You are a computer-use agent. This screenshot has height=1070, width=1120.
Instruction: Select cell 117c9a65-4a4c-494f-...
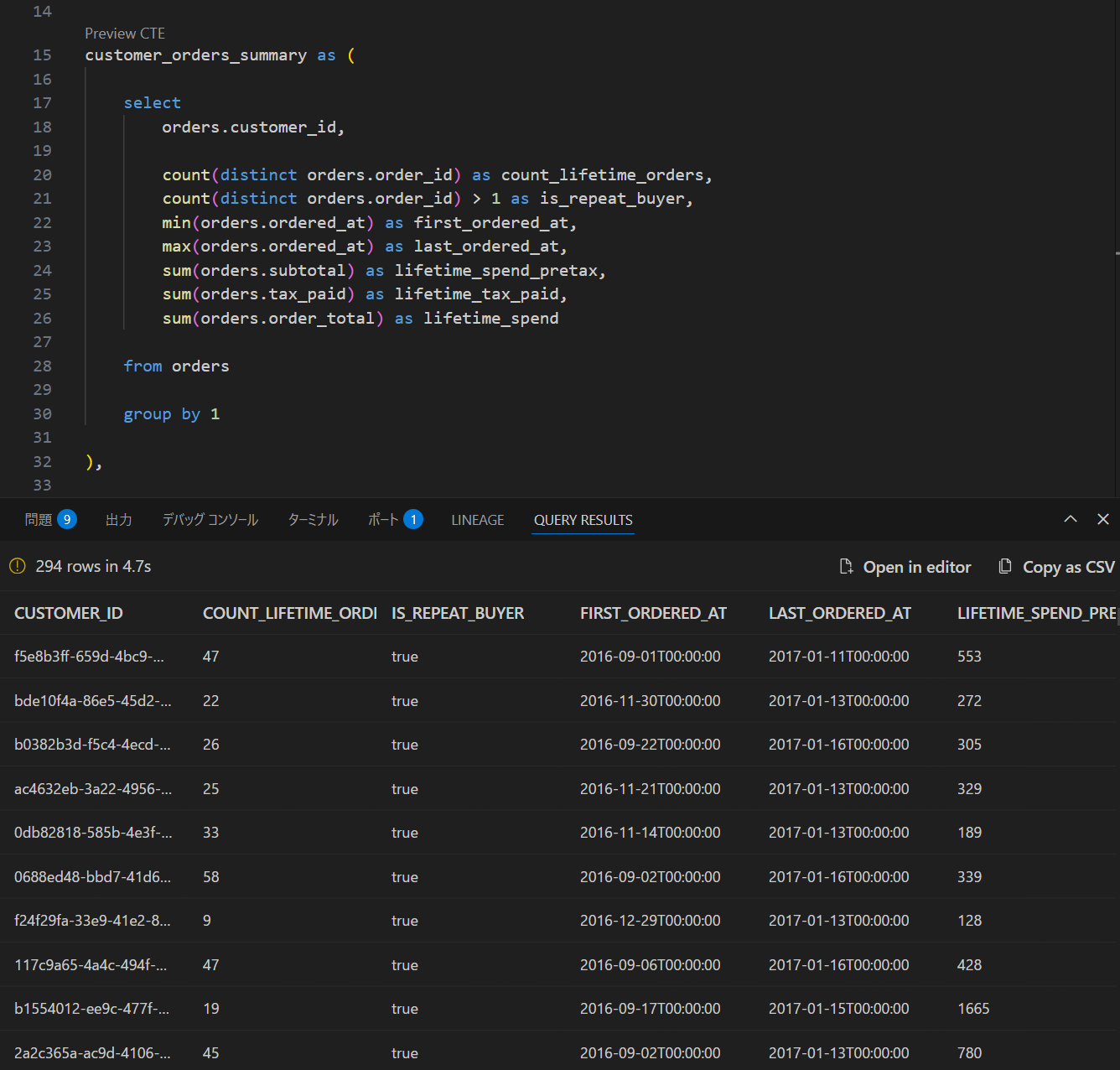[91, 964]
